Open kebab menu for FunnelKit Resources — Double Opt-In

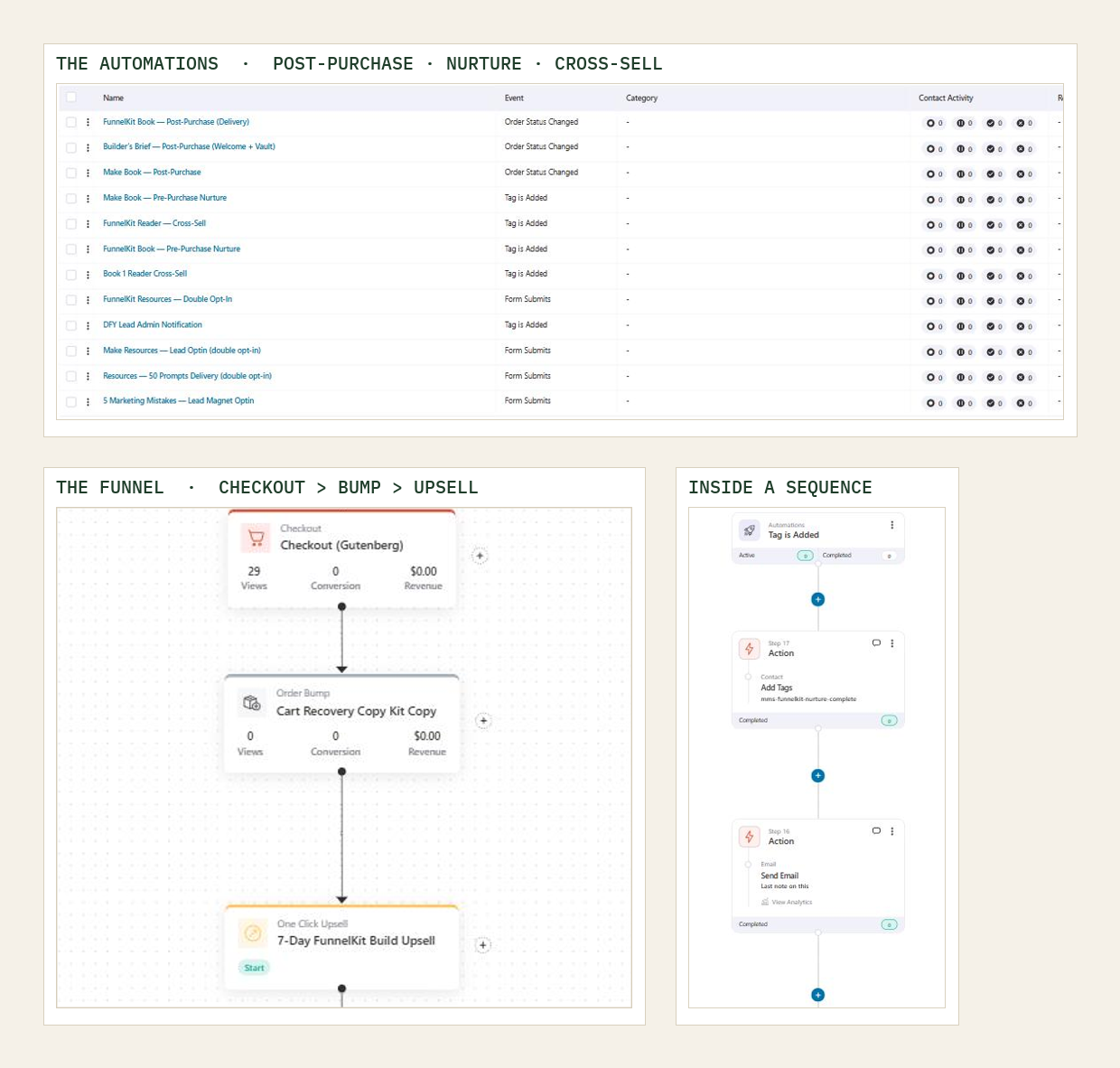88,300
